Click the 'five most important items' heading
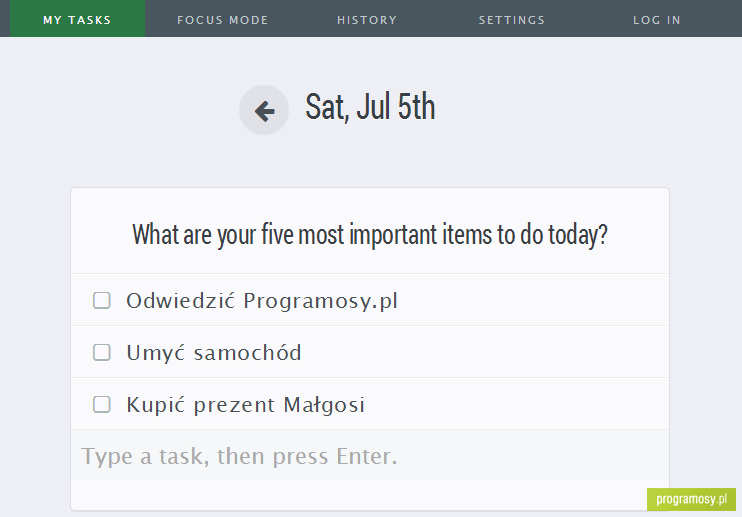Screen dimensions: 742x517 click(370, 235)
